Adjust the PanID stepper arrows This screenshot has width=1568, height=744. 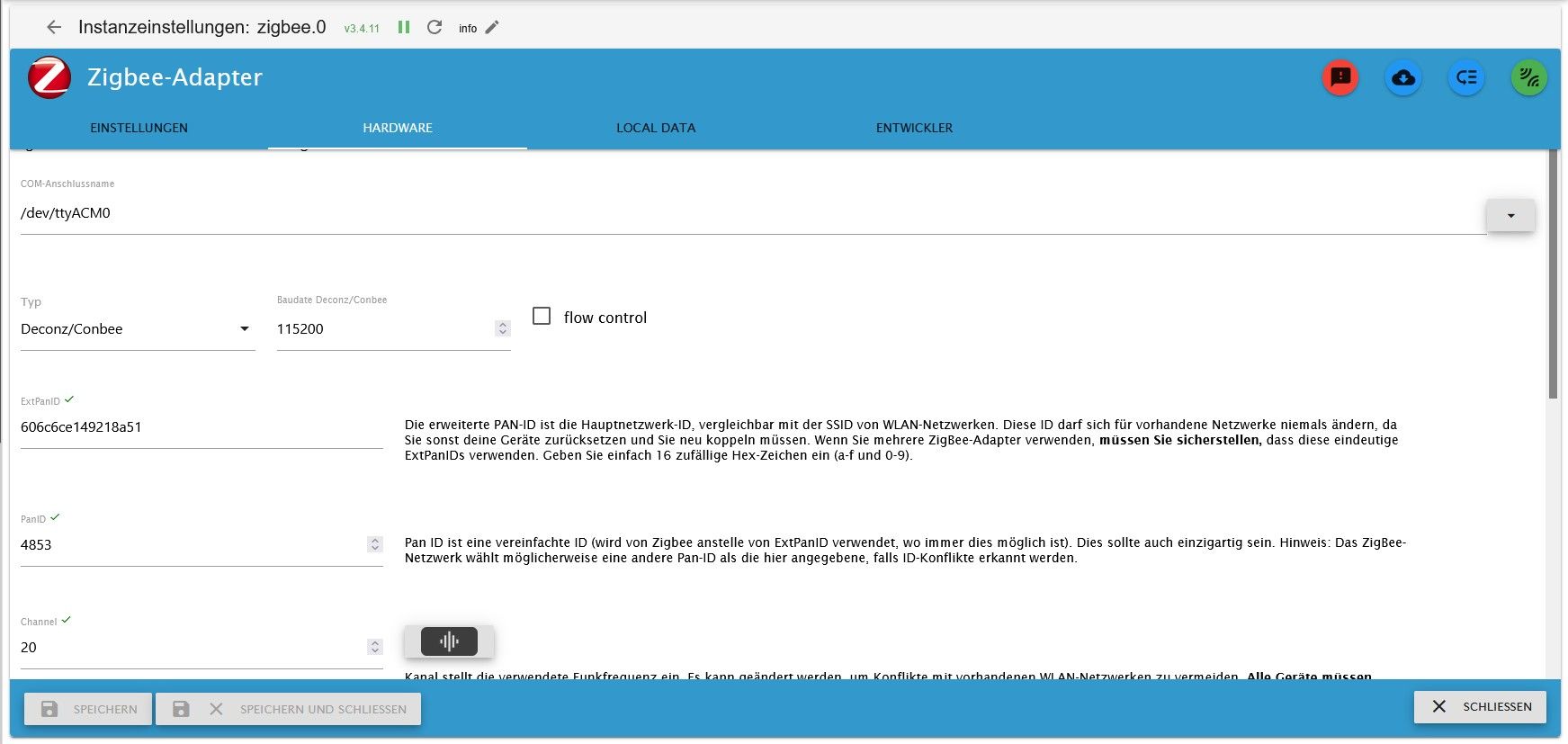[375, 544]
